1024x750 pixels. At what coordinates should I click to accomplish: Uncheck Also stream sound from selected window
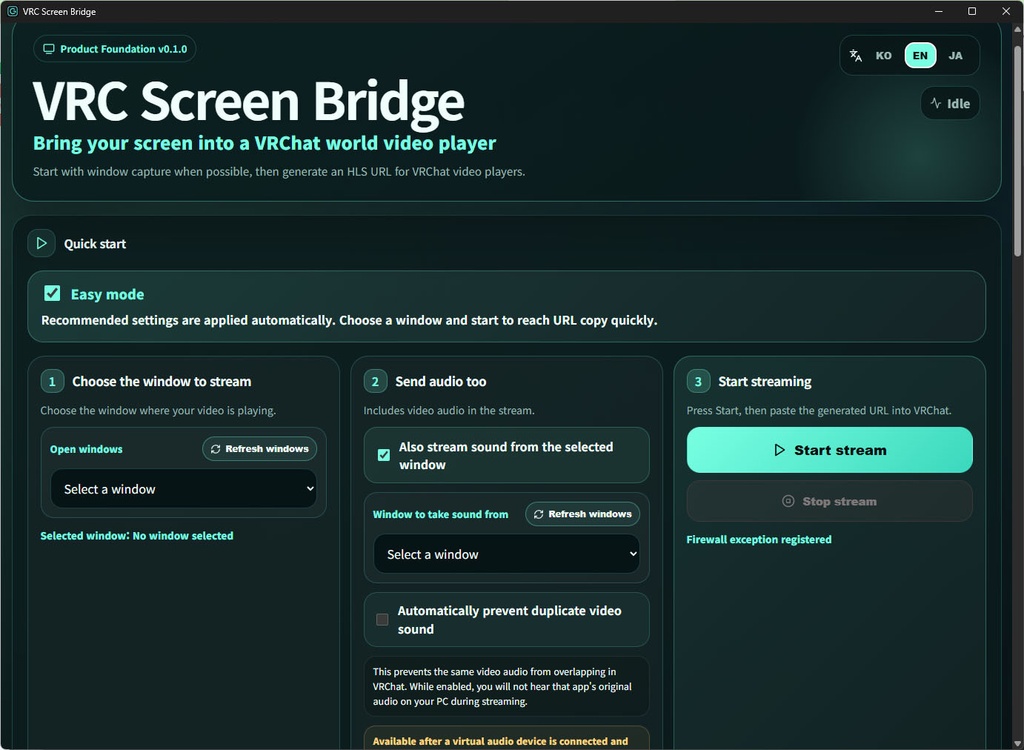pos(383,455)
